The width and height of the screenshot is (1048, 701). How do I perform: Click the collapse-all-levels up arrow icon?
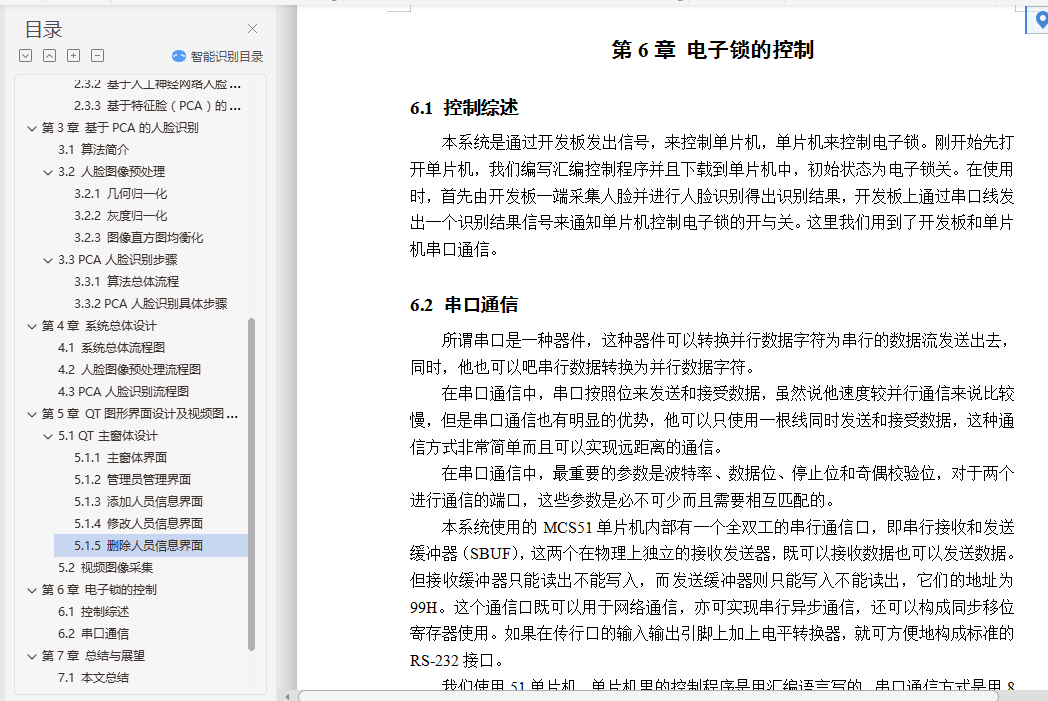[49, 55]
